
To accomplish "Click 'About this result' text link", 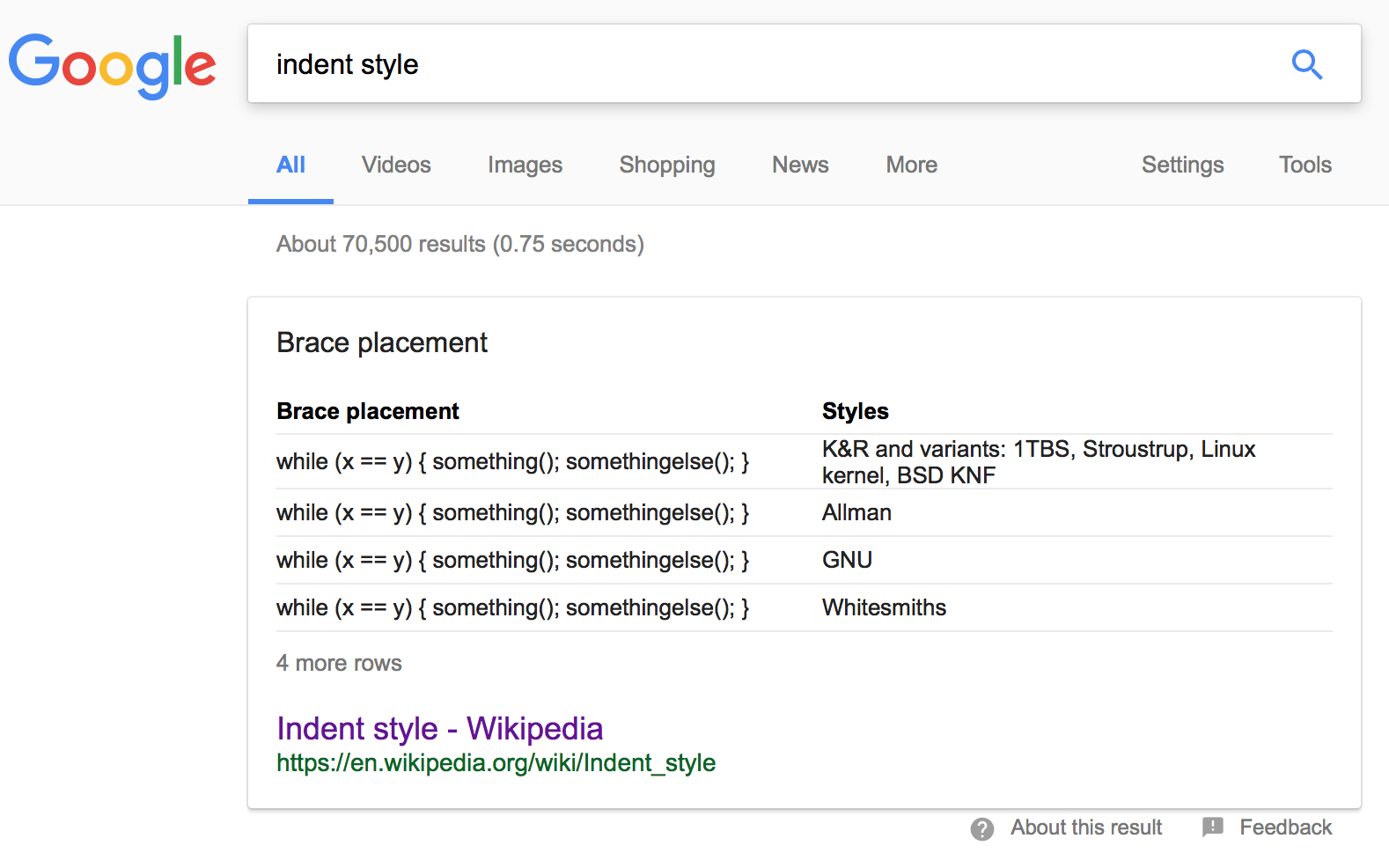I will tap(1086, 828).
